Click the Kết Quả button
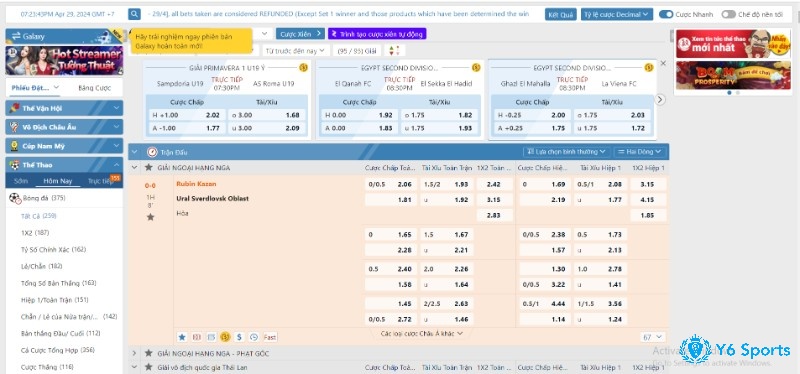The image size is (800, 374). click(x=561, y=14)
